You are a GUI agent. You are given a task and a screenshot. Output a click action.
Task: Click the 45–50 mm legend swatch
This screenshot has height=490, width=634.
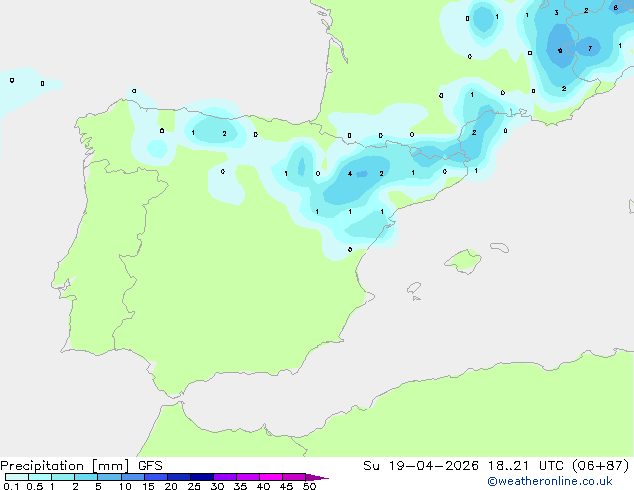[x=294, y=477]
